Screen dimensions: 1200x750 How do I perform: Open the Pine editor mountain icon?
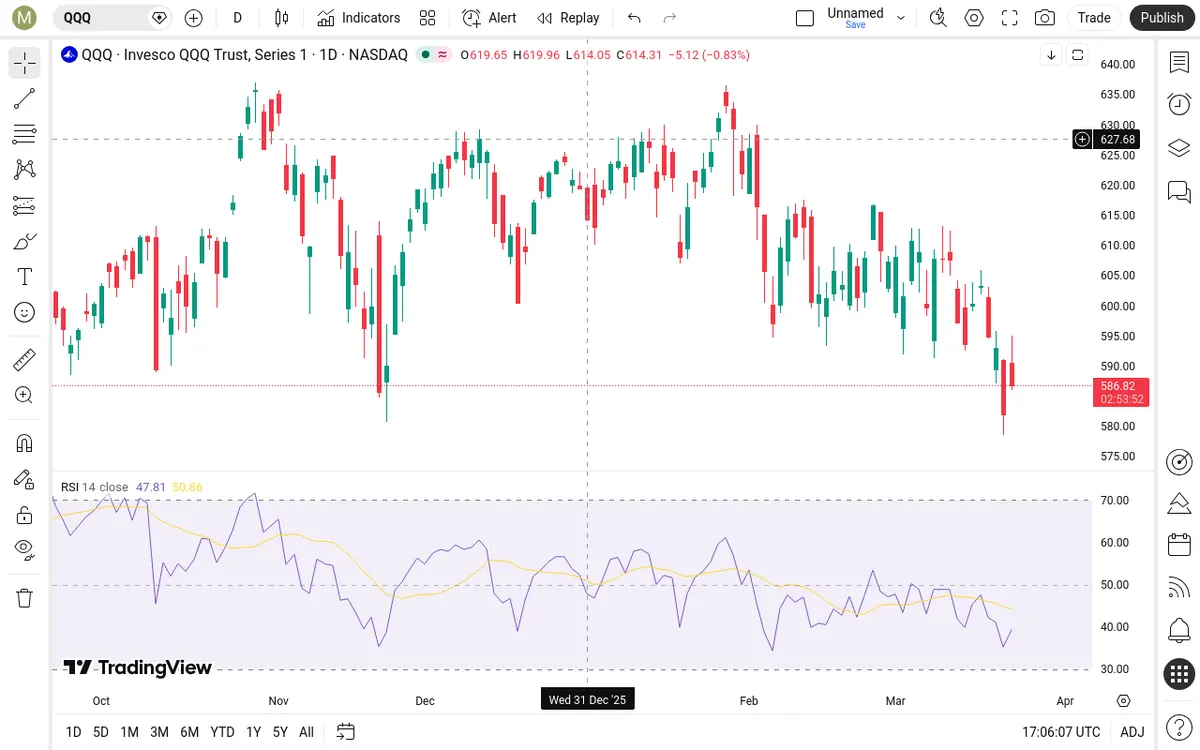(x=1179, y=503)
